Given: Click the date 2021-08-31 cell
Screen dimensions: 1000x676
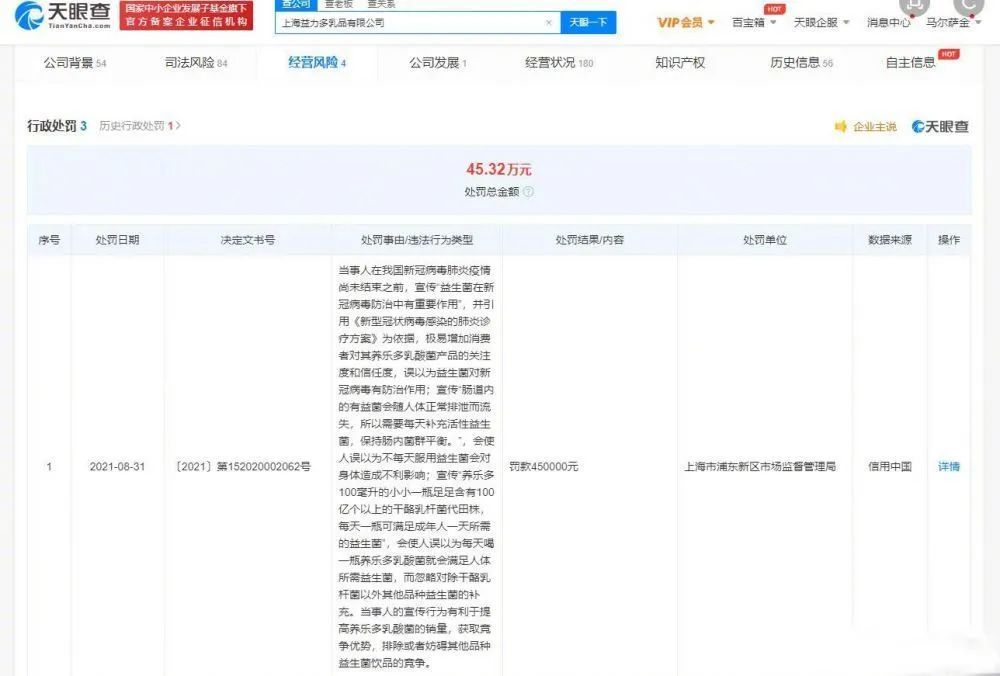Looking at the screenshot, I should click(117, 466).
